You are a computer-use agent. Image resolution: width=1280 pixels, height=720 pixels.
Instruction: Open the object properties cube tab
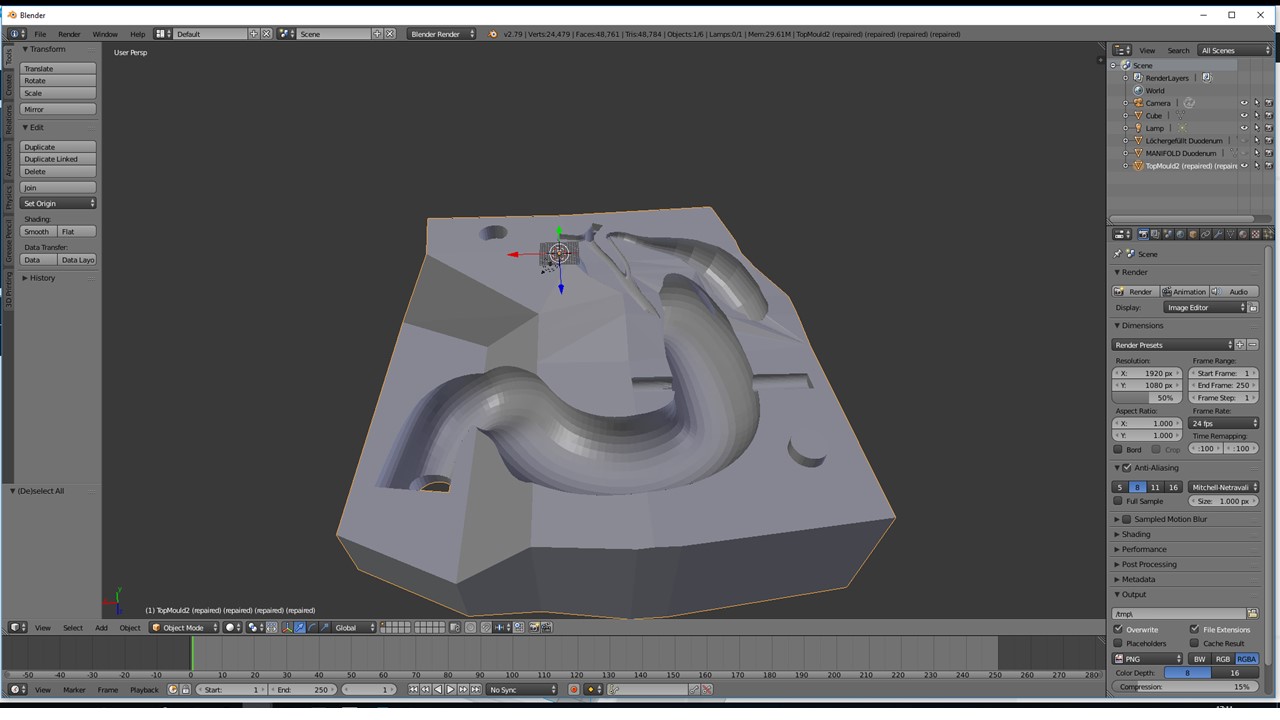pos(1192,234)
